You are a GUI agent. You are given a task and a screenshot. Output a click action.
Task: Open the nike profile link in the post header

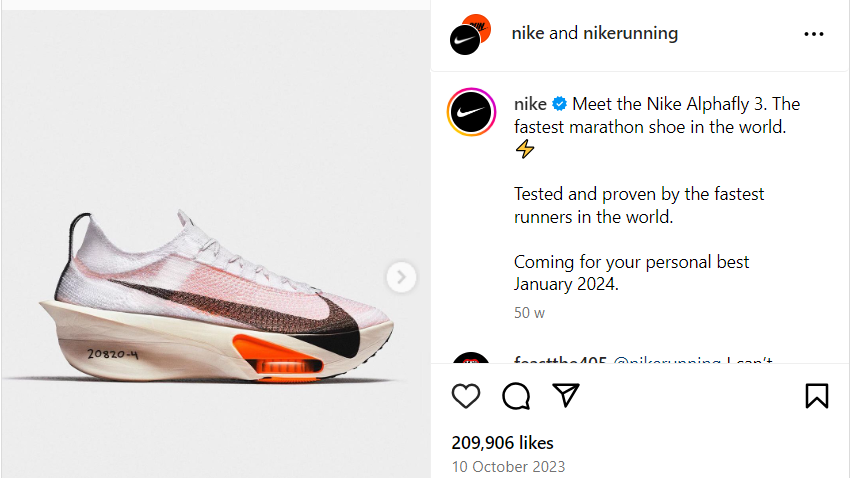click(x=528, y=33)
